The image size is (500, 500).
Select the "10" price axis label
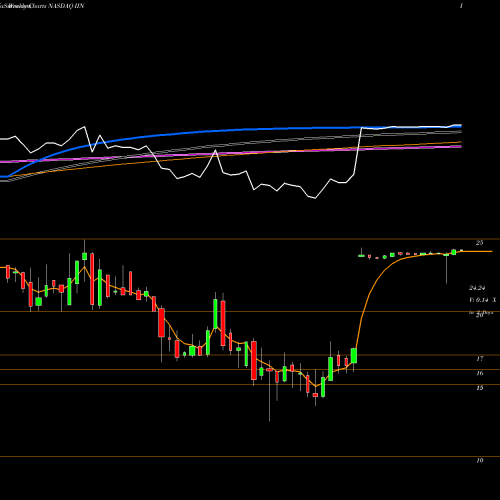480,461
